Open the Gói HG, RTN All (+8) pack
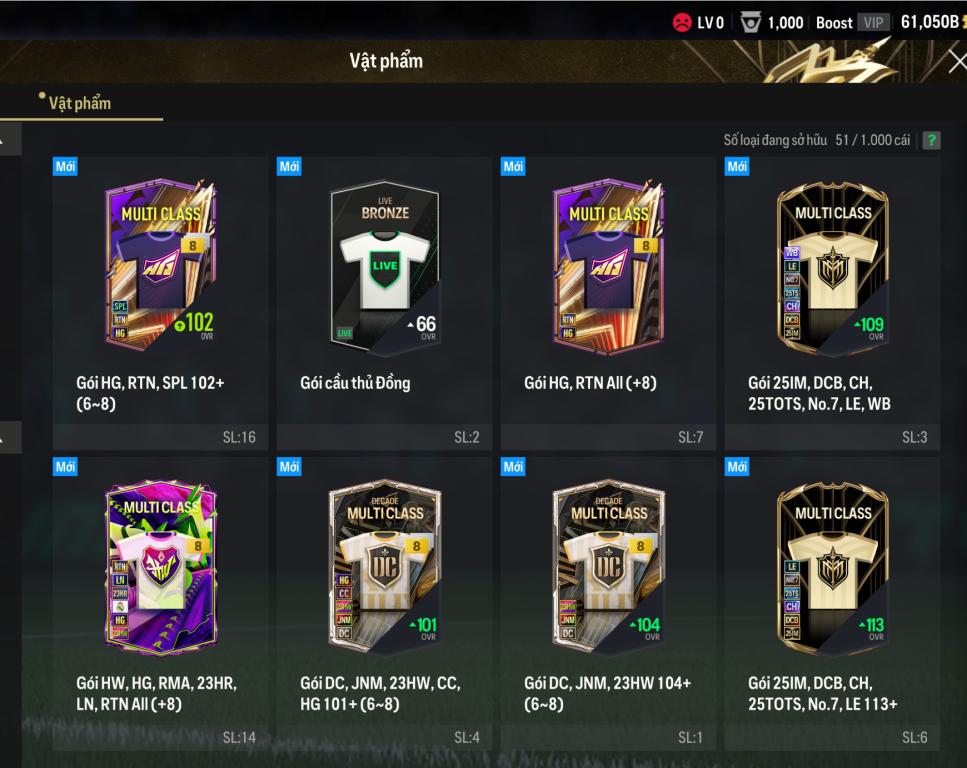 click(609, 267)
